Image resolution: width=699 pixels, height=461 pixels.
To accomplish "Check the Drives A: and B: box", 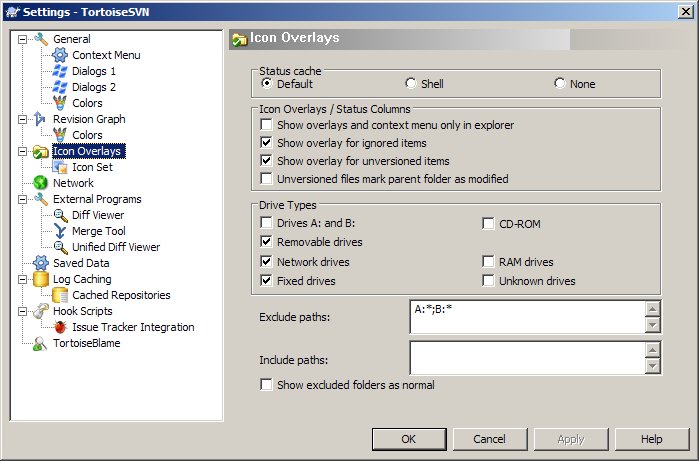I will pos(266,222).
